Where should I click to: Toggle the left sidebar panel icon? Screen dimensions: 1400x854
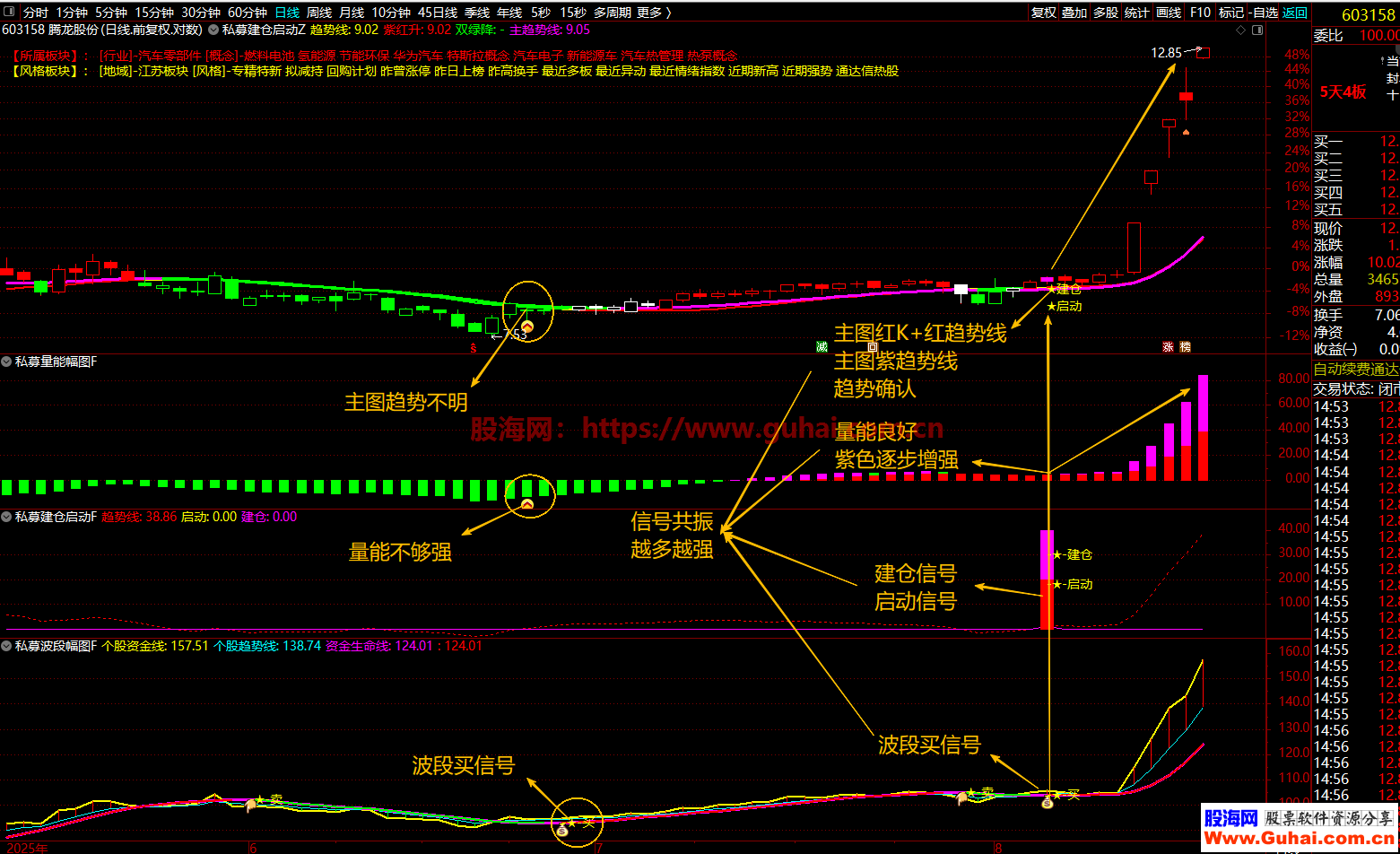click(x=10, y=13)
